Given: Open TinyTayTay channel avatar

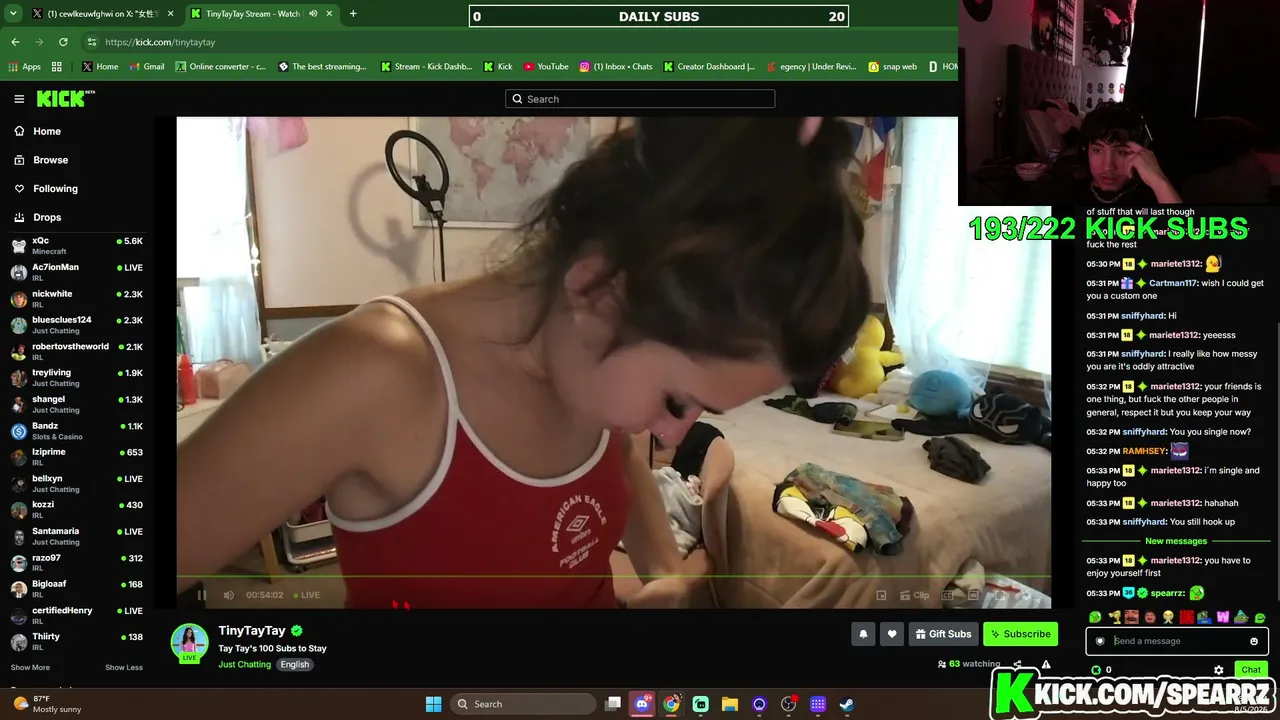Looking at the screenshot, I should click(x=189, y=642).
